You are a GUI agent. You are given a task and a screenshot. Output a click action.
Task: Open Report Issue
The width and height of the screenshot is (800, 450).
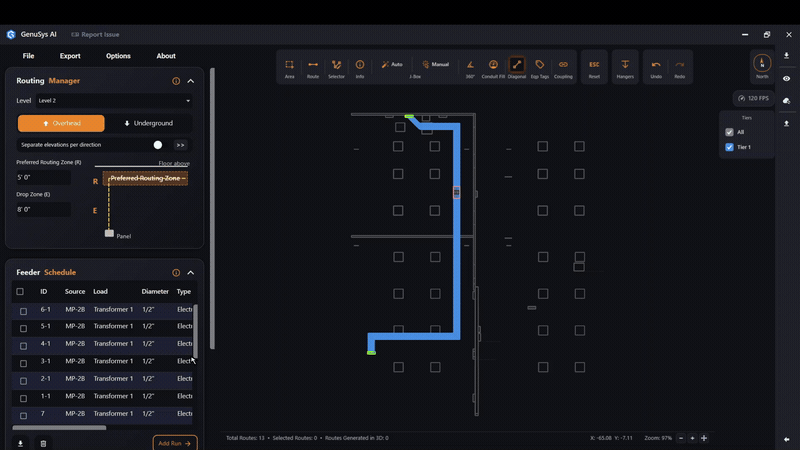[95, 34]
